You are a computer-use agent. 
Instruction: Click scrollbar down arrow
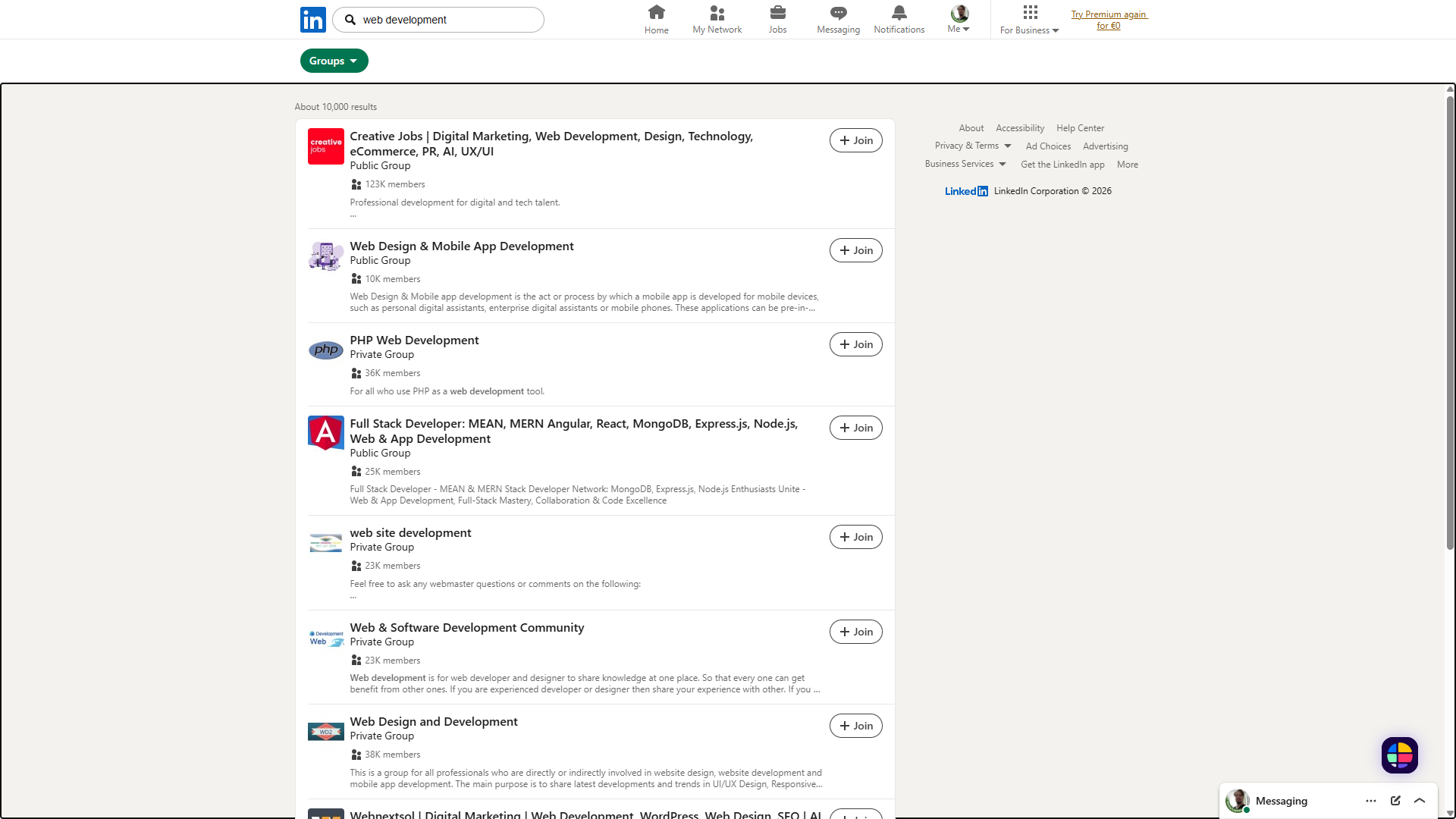coord(1450,814)
